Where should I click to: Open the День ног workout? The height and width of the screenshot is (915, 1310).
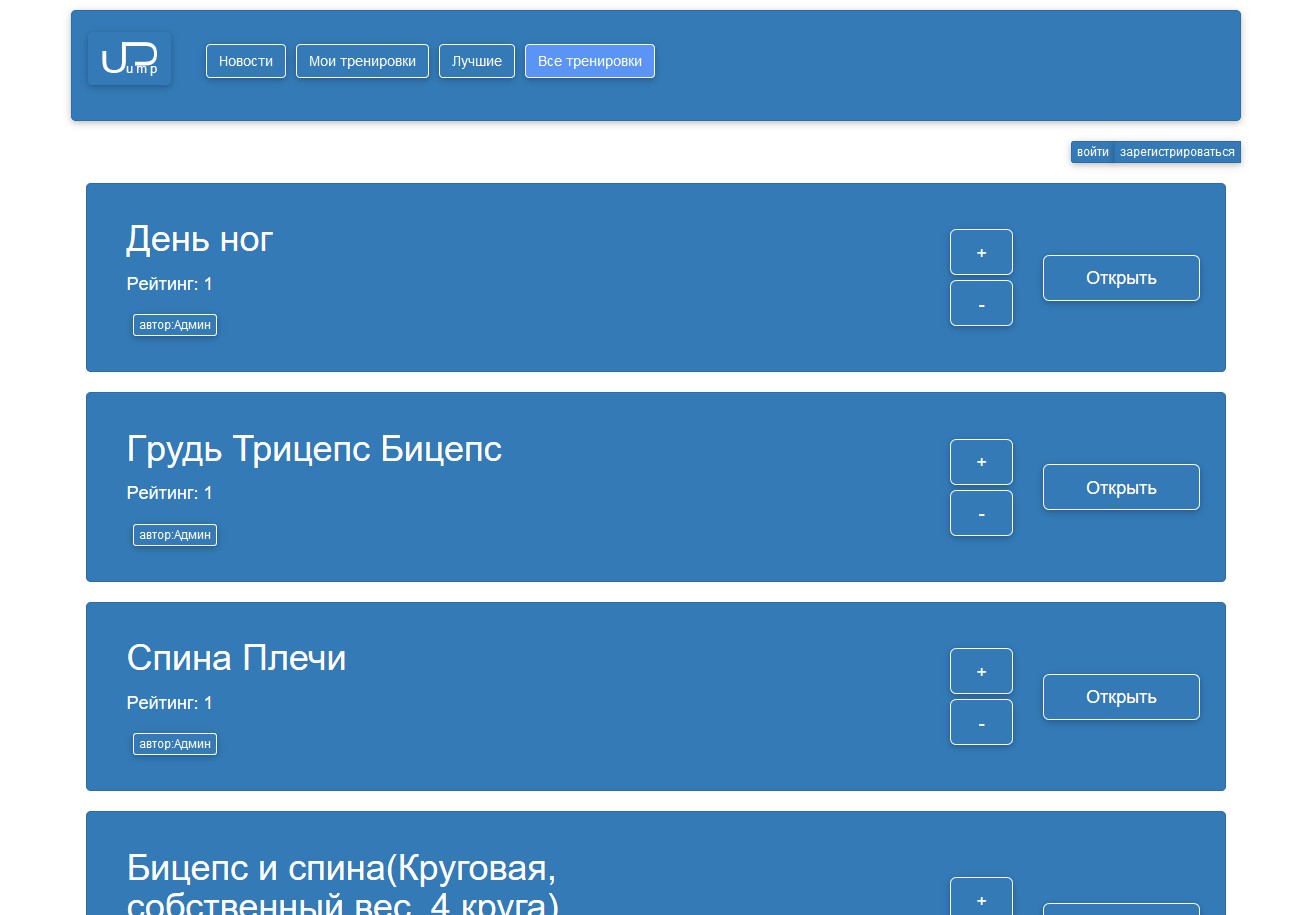pos(1121,278)
